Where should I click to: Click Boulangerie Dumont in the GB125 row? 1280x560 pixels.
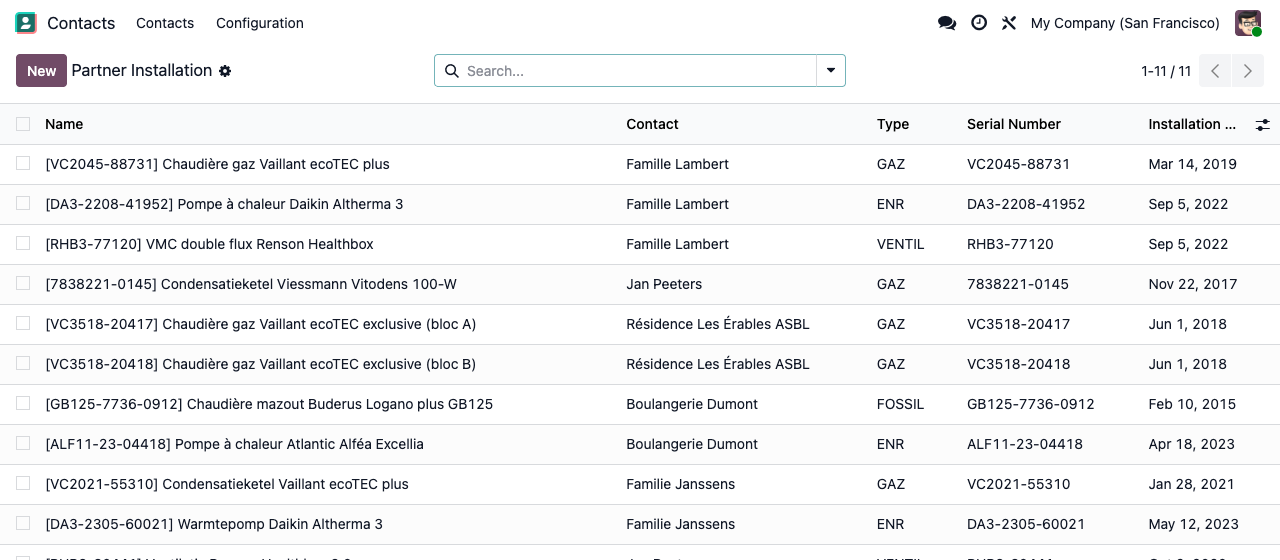(692, 404)
